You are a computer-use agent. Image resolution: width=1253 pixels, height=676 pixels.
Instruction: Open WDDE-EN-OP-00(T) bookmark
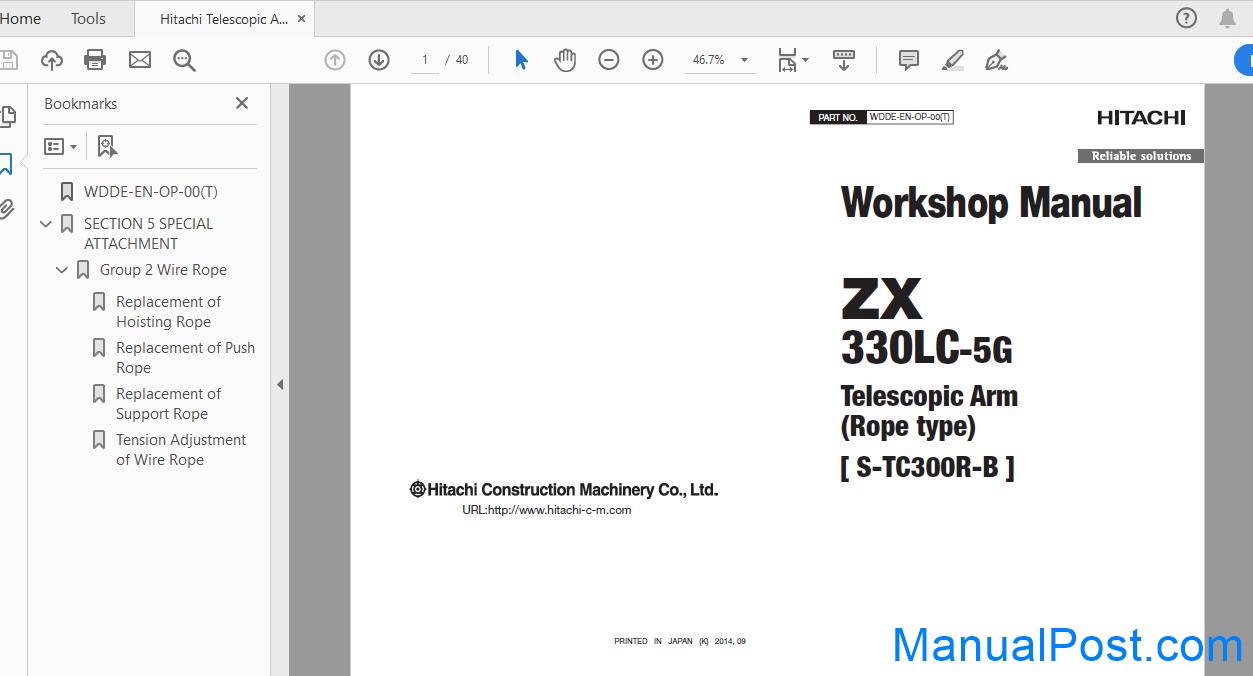pyautogui.click(x=151, y=191)
